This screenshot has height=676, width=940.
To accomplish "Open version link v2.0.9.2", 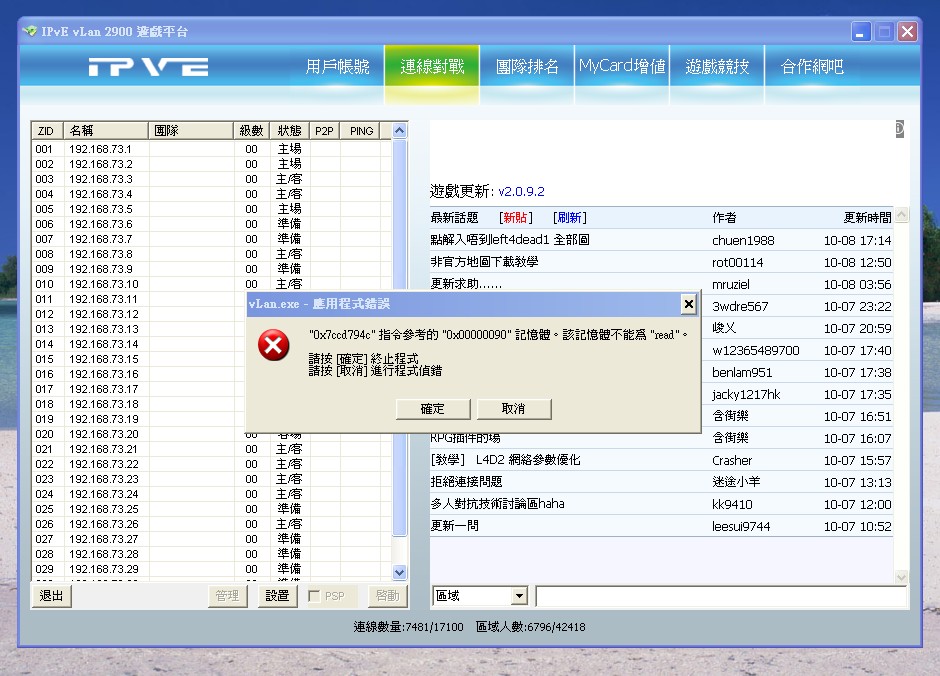I will coord(522,192).
